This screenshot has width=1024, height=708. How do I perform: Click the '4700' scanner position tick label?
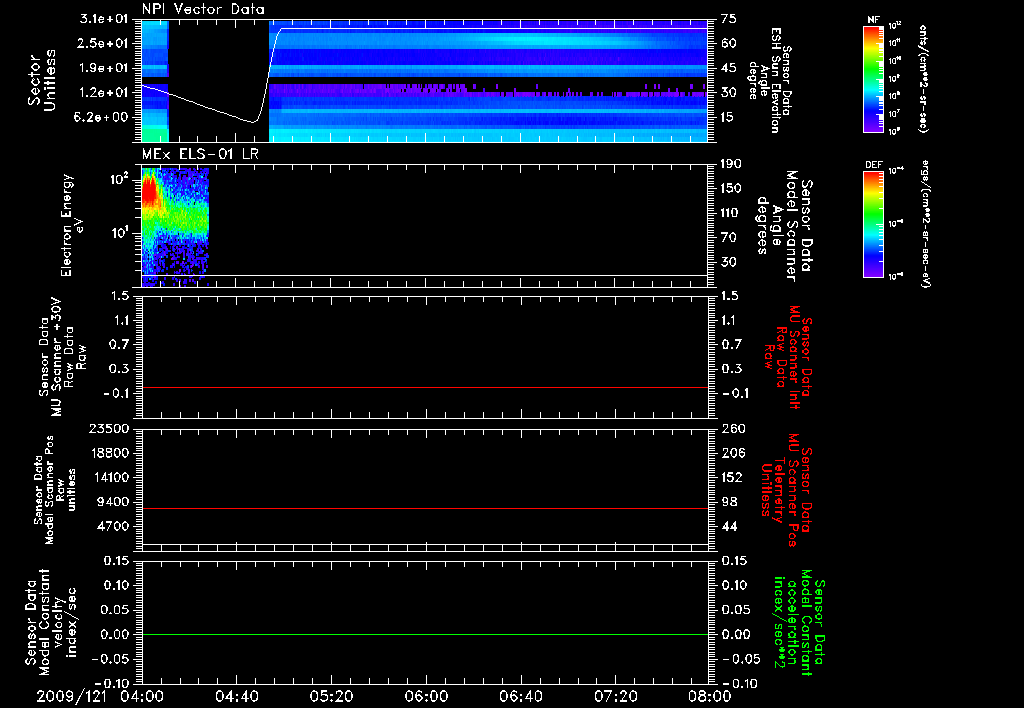pyautogui.click(x=114, y=526)
